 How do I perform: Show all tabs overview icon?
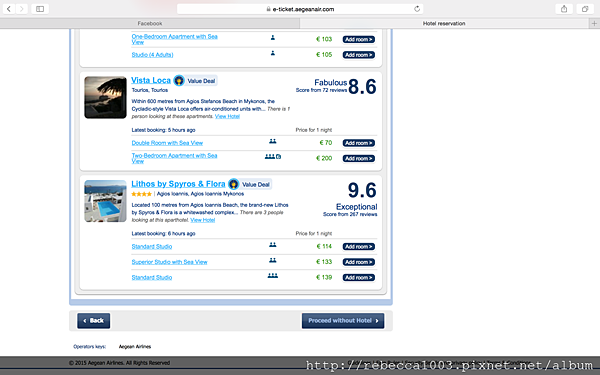pos(585,9)
